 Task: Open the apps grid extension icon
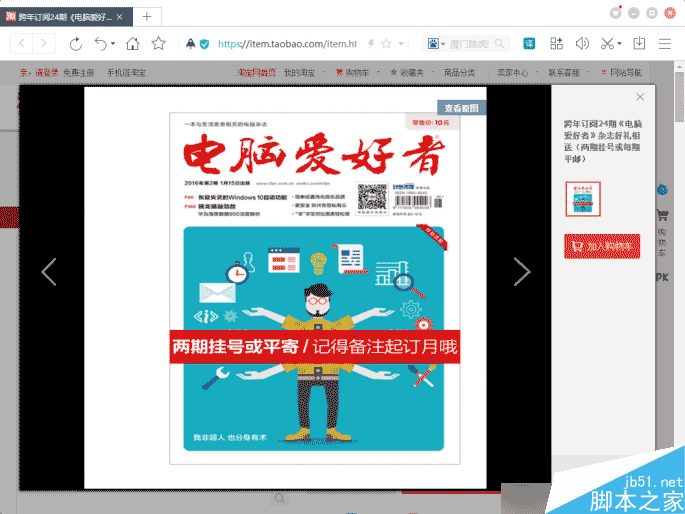[x=556, y=43]
